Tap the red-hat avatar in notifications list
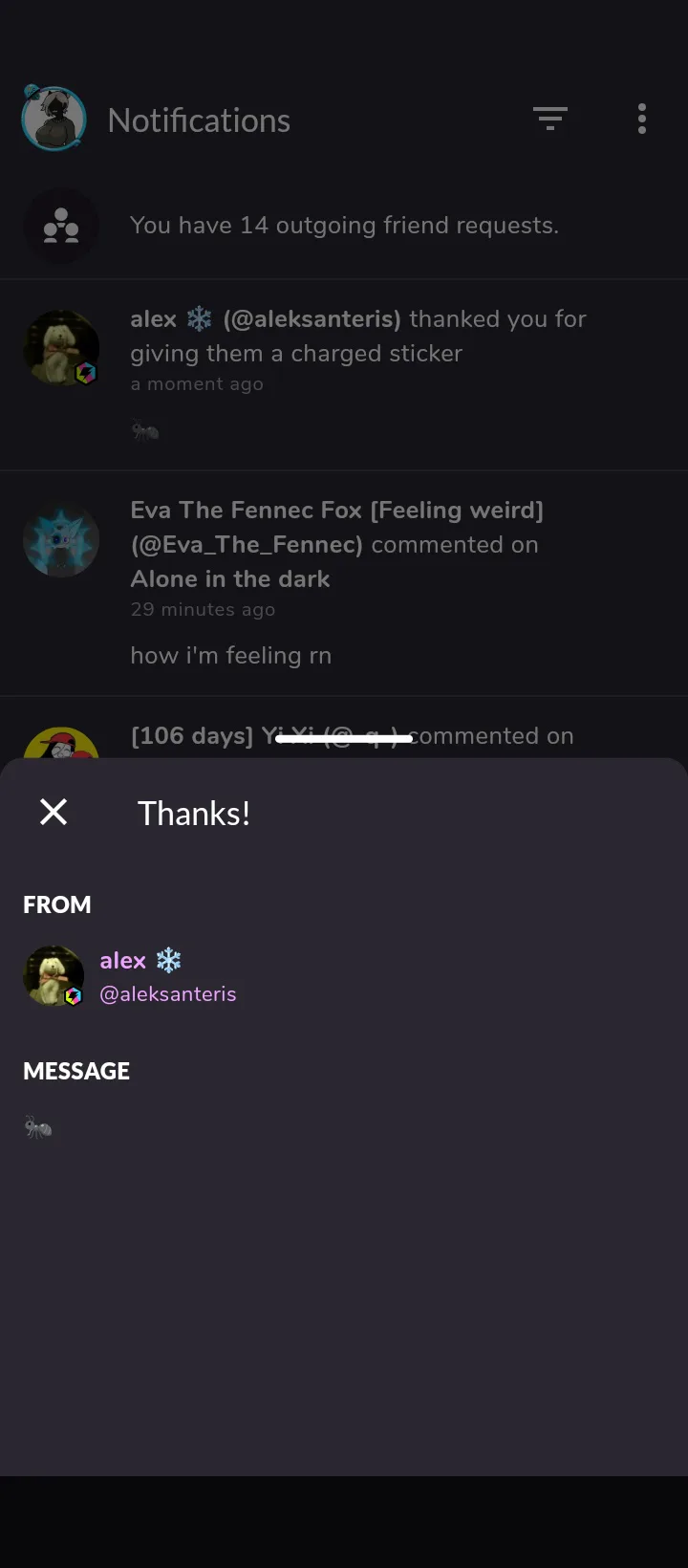 click(x=61, y=743)
